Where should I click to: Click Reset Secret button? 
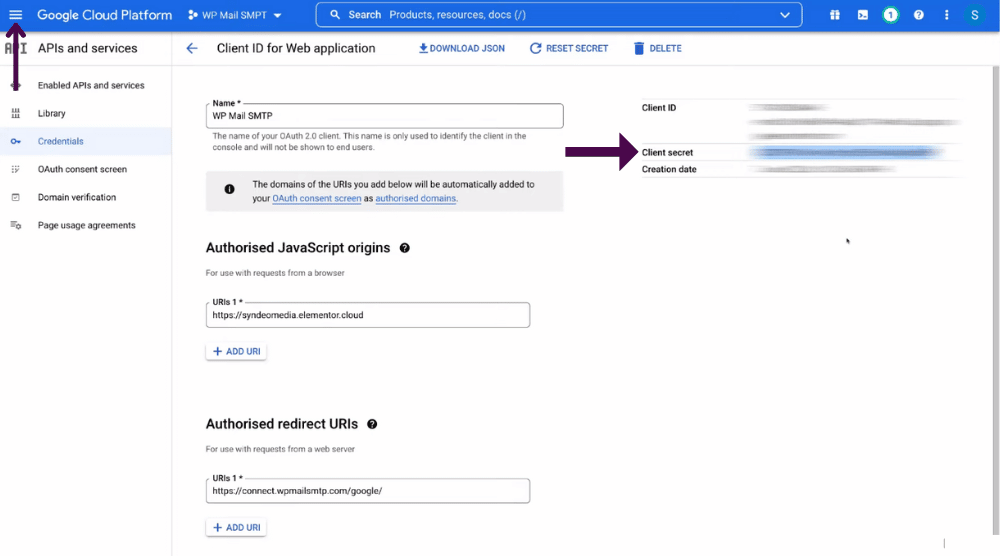pos(569,48)
